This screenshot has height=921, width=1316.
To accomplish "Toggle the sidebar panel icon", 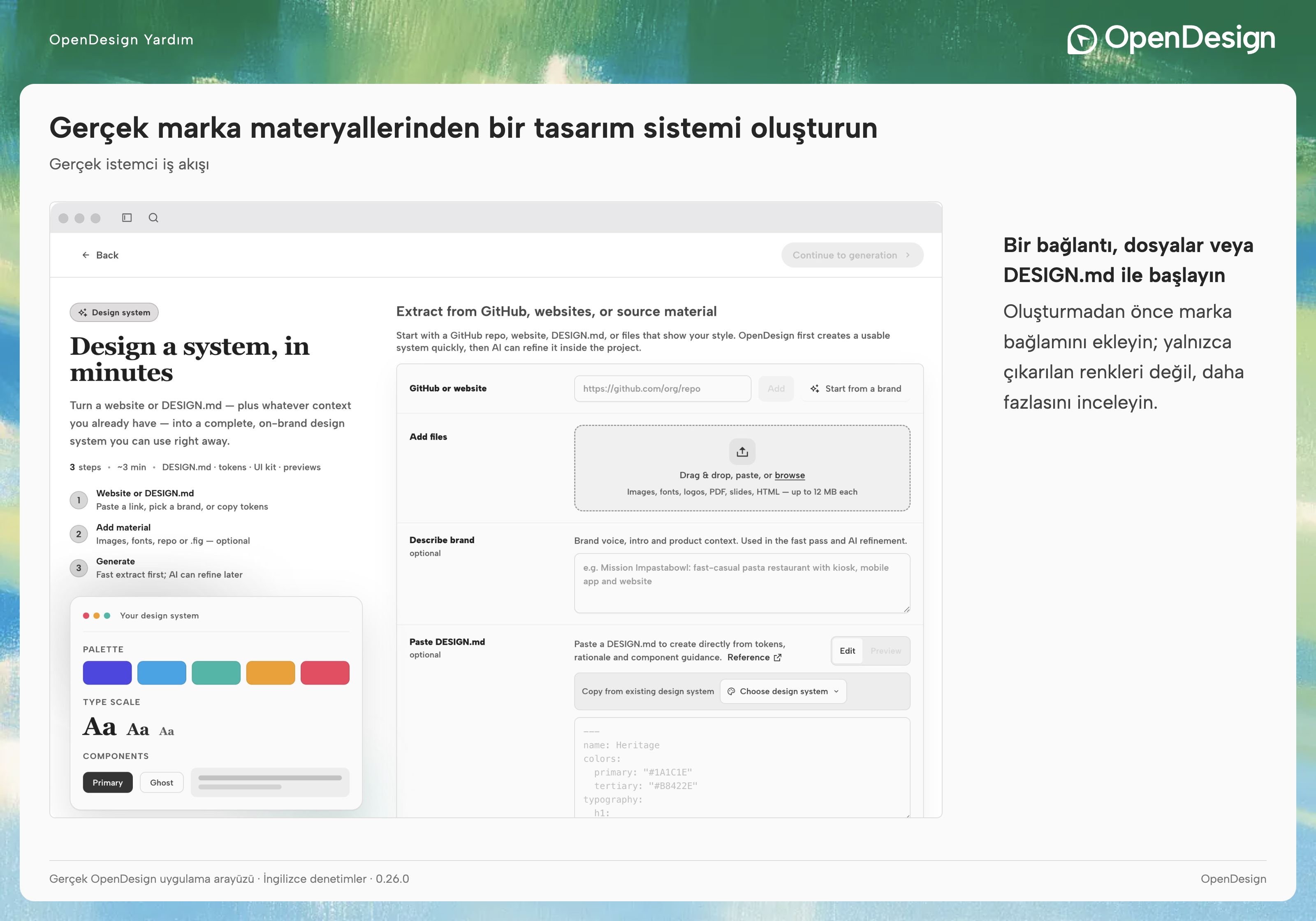I will click(x=127, y=218).
